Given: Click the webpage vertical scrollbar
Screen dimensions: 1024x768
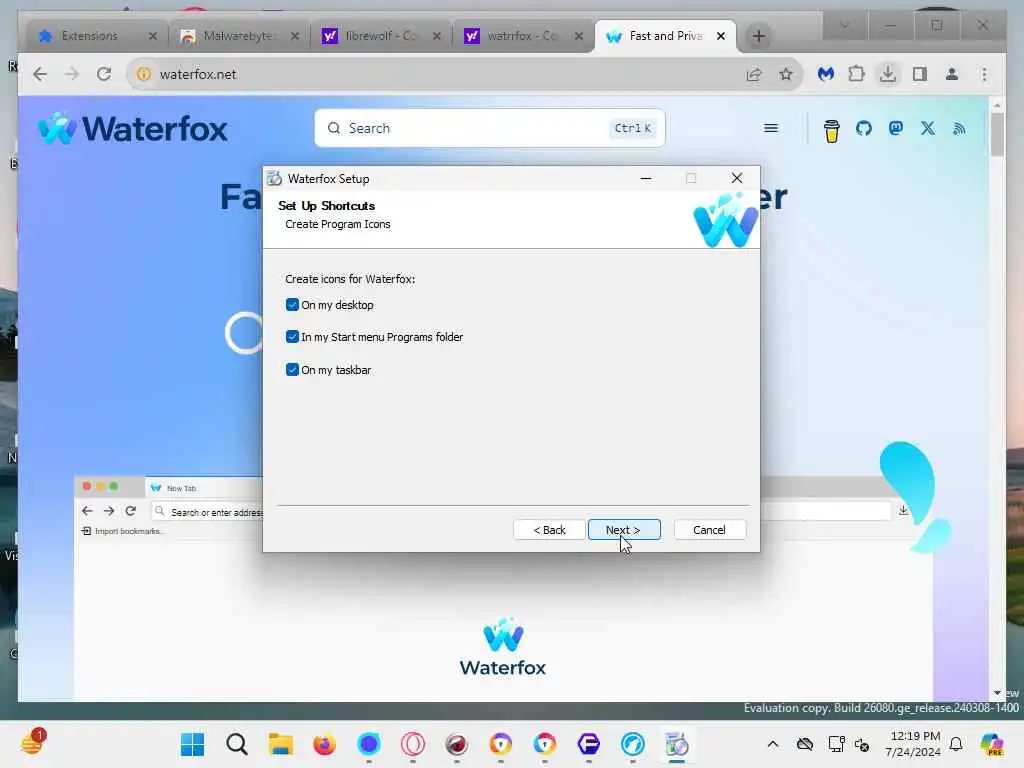Looking at the screenshot, I should click(997, 135).
